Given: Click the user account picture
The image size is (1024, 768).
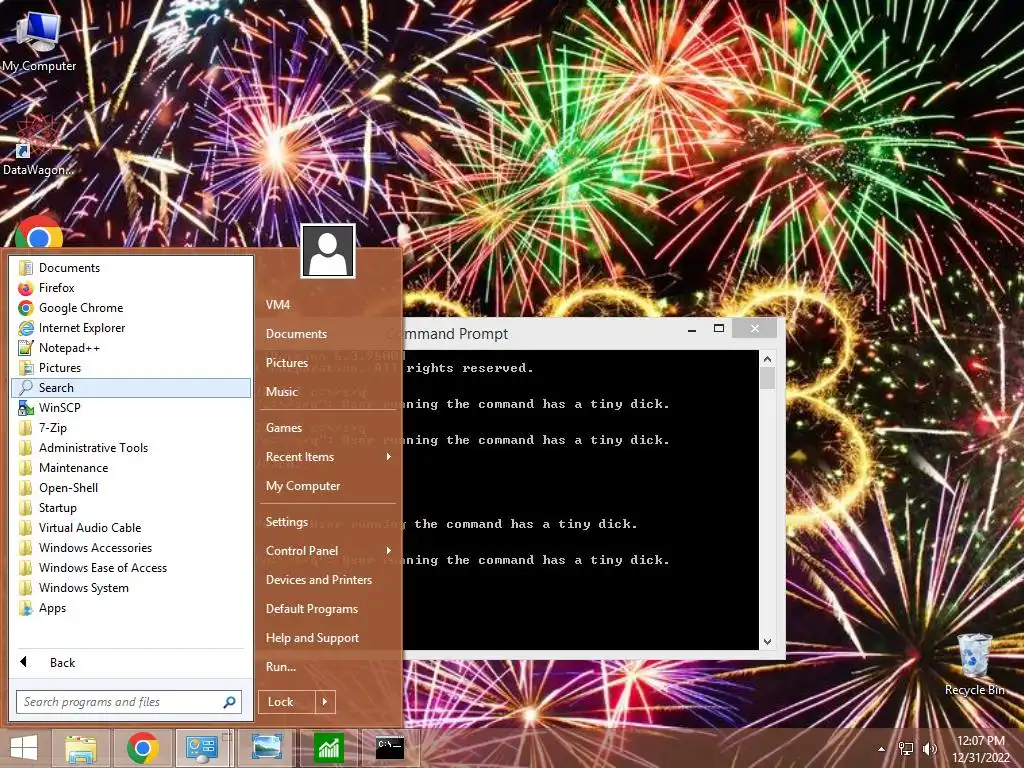Looking at the screenshot, I should (x=328, y=251).
